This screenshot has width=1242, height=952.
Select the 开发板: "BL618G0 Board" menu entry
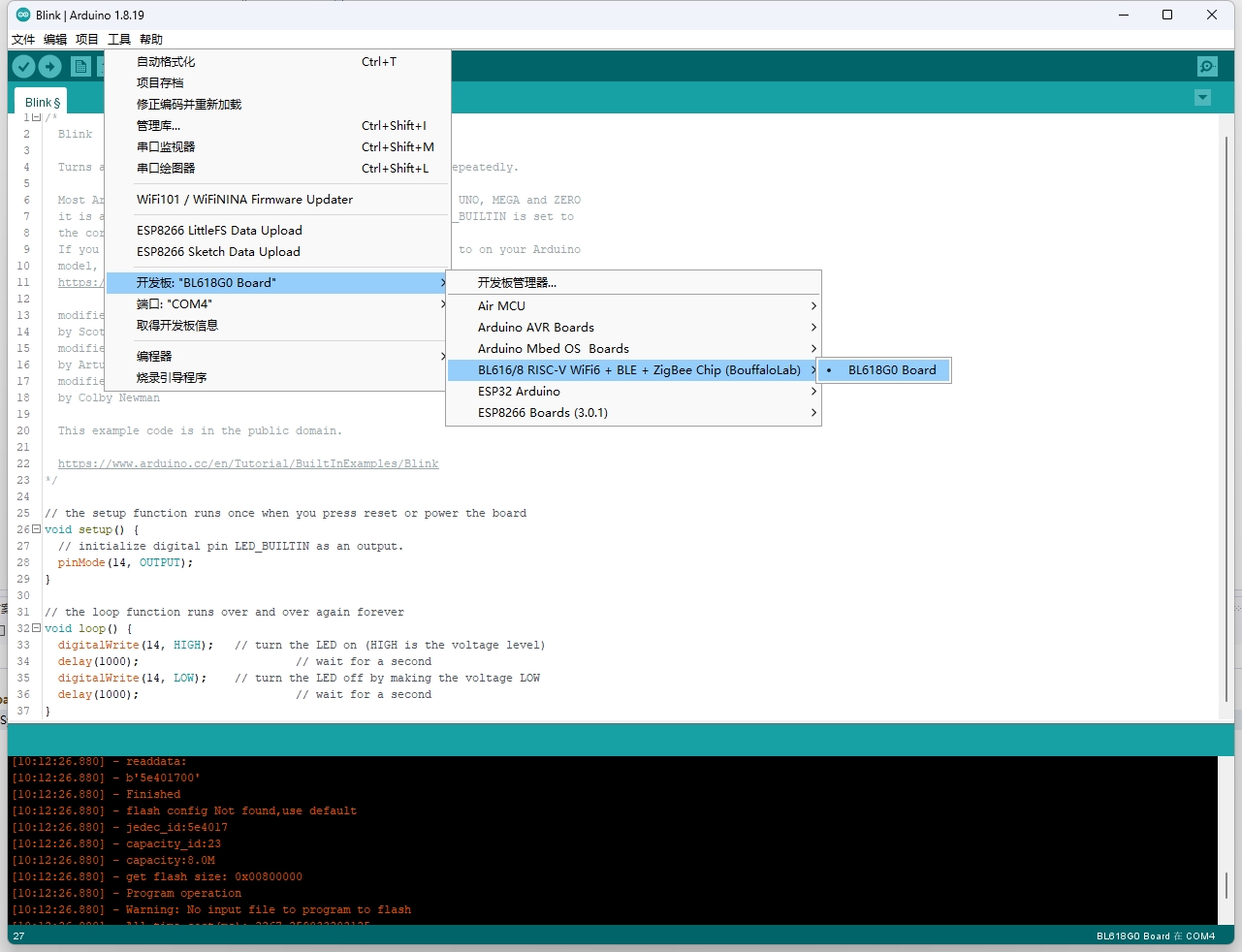(277, 282)
